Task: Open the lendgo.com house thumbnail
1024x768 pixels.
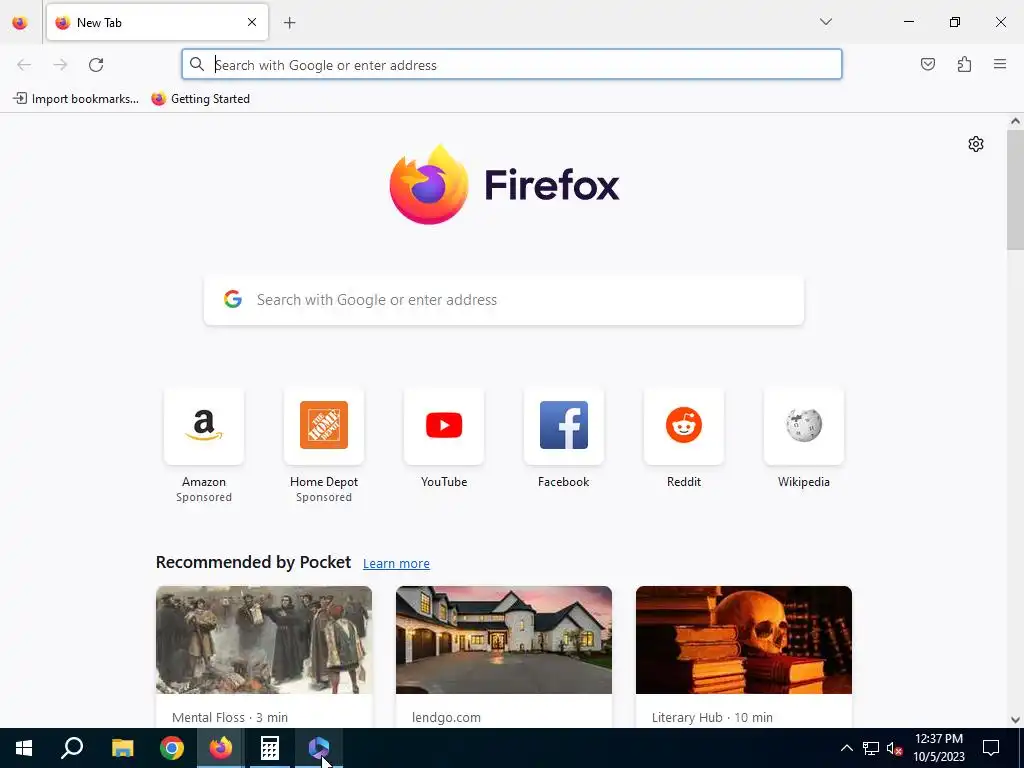Action: 504,640
